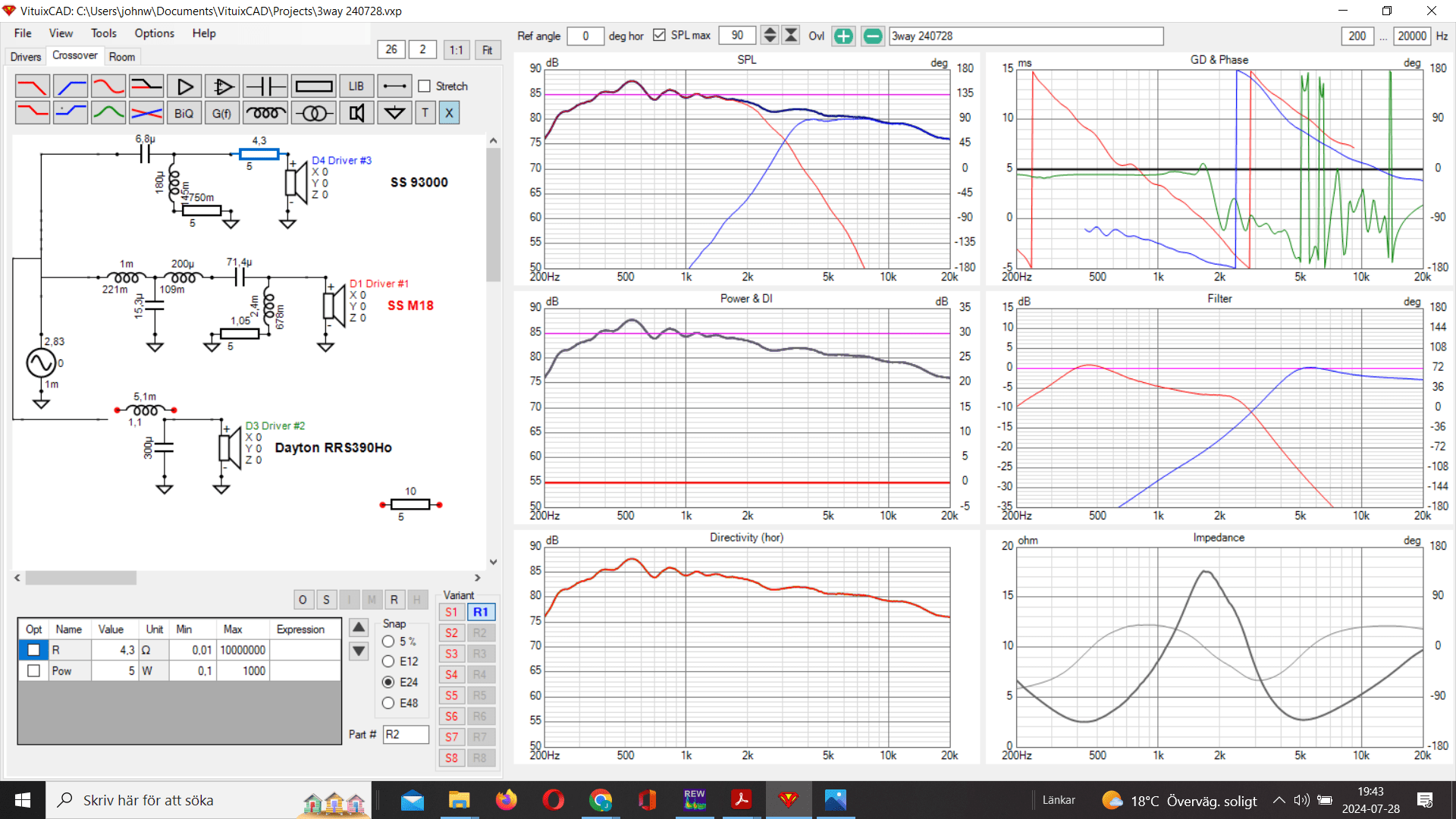
Task: Select the blue high-shelf filter icon
Action: pos(71,113)
